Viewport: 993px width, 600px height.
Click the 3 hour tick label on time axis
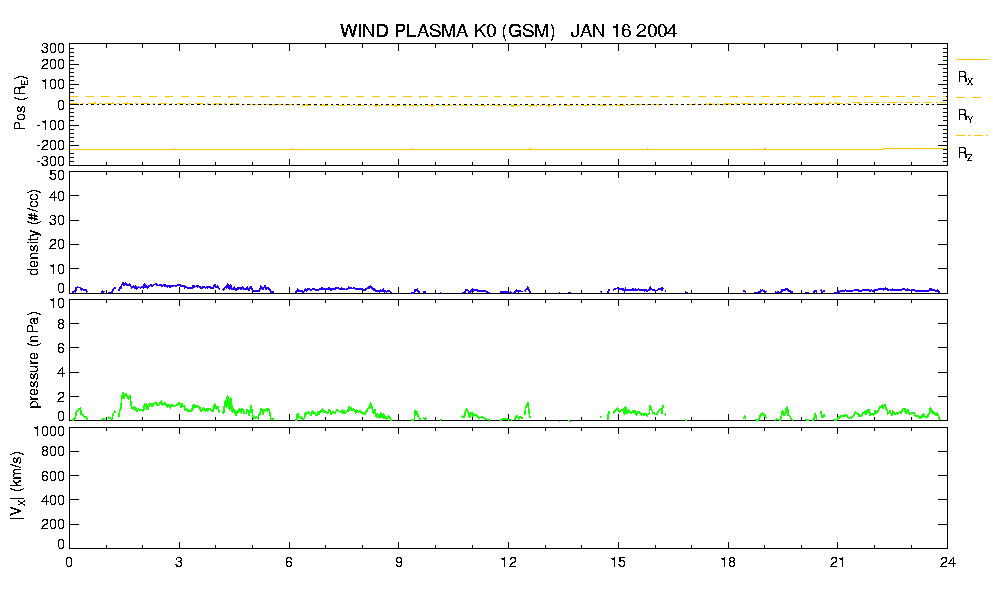179,562
